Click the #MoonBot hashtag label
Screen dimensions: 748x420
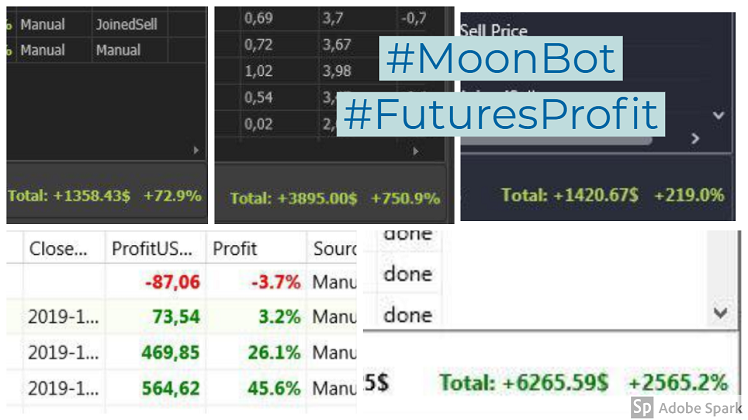(x=501, y=58)
